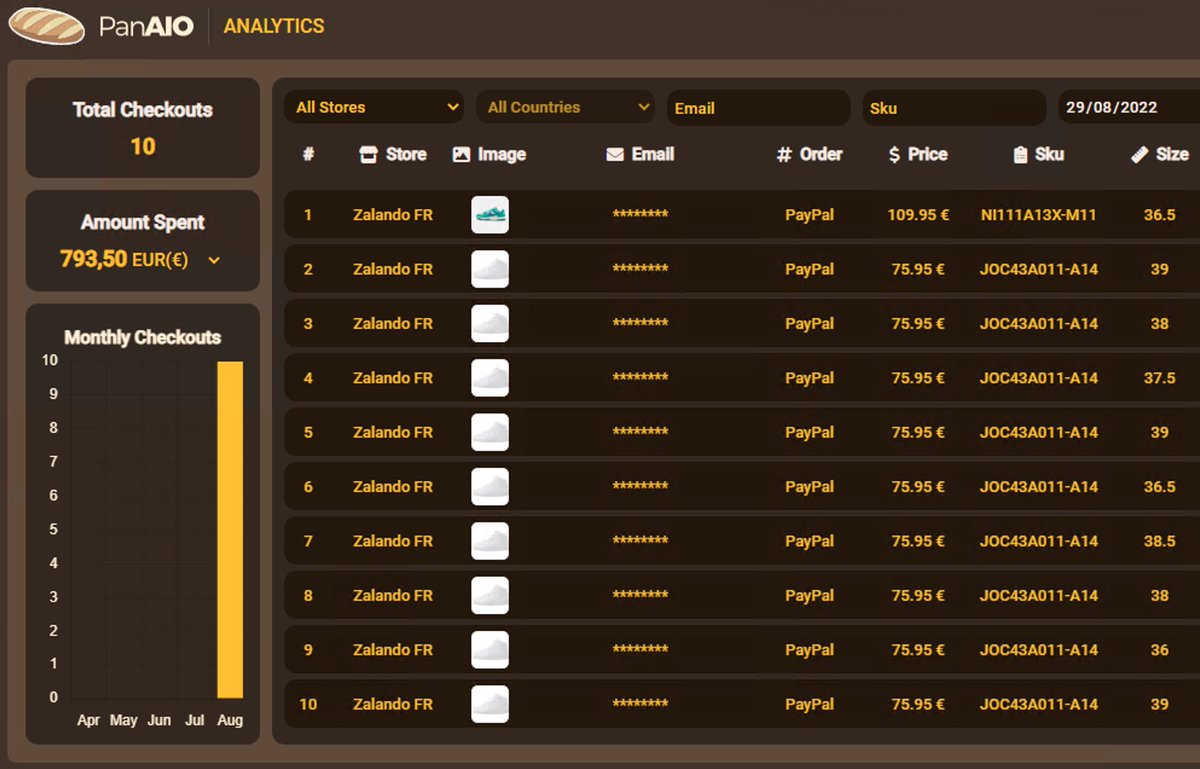Click the Email column envelope icon

point(615,154)
